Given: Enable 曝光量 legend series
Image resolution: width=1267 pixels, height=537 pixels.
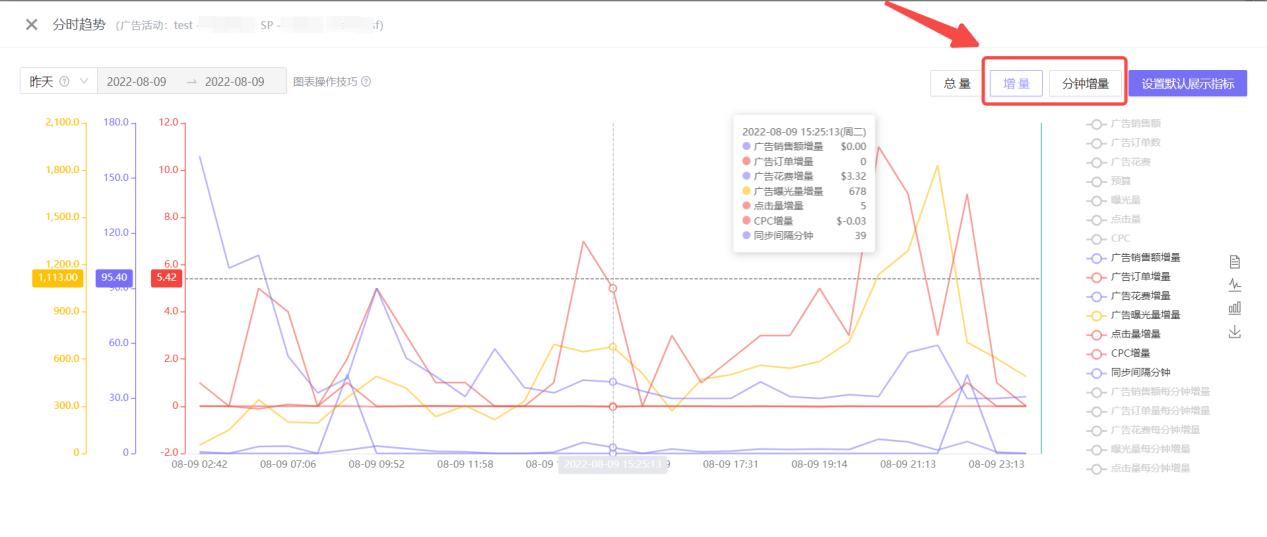Looking at the screenshot, I should click(x=1115, y=200).
